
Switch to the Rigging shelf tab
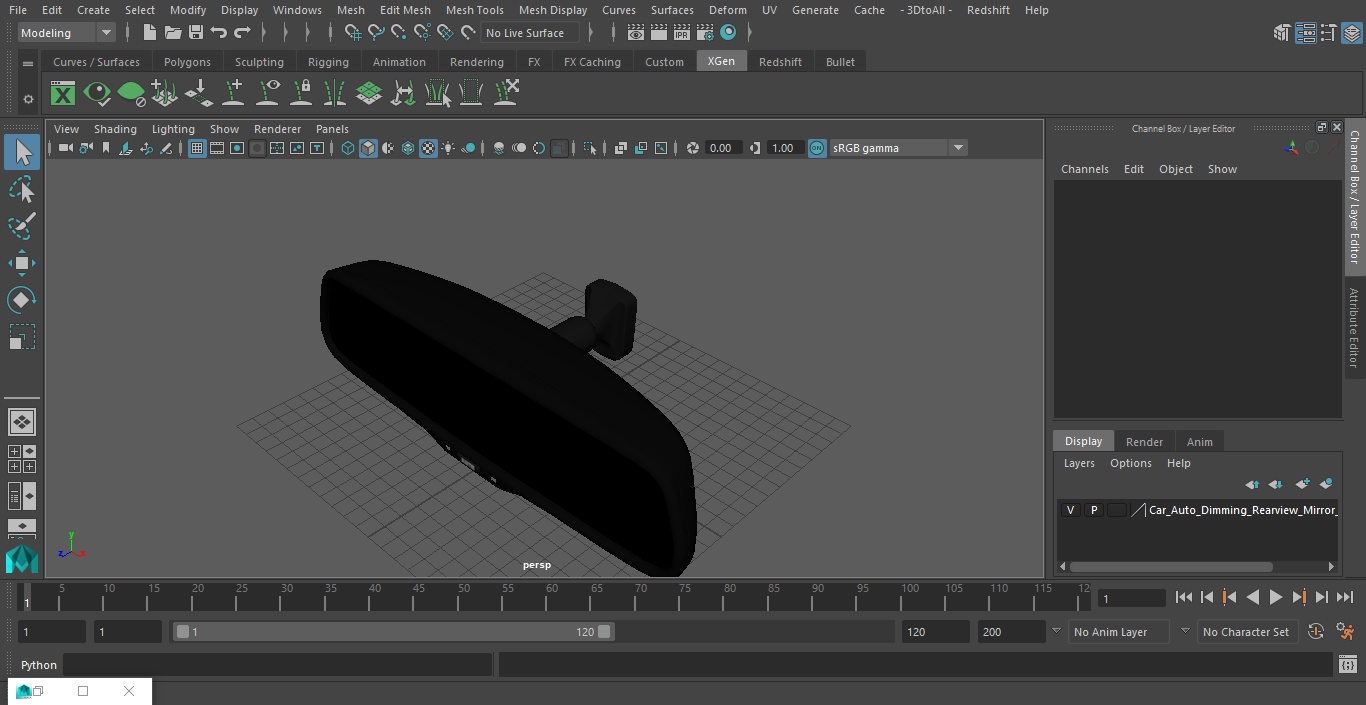pyautogui.click(x=328, y=62)
